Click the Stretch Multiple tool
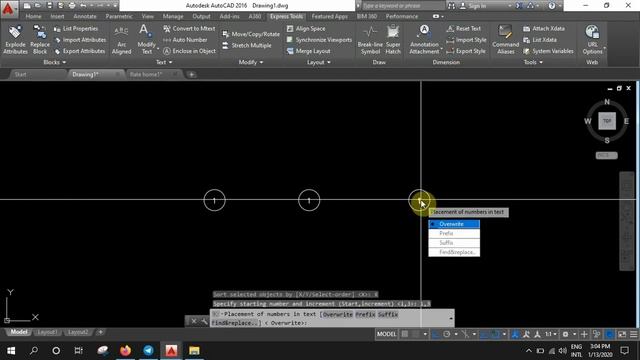The width and height of the screenshot is (640, 360). coord(247,46)
